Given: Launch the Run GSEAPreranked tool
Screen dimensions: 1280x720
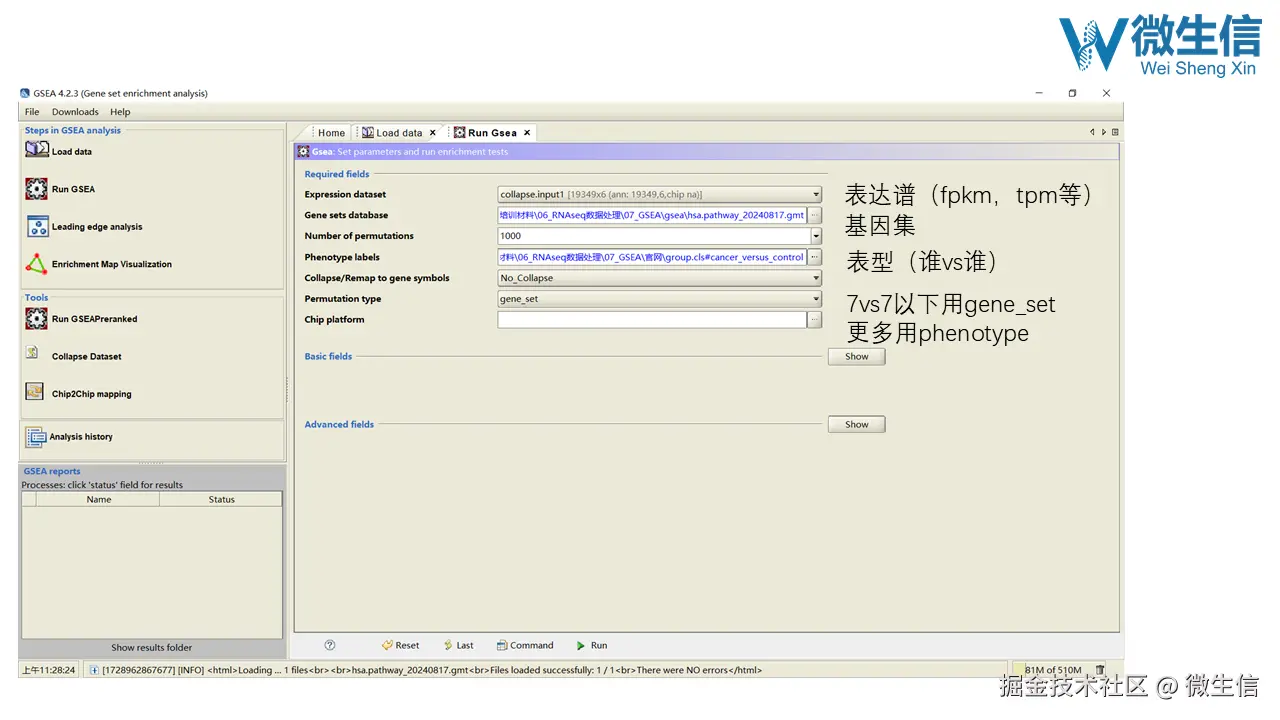Looking at the screenshot, I should click(81, 319).
